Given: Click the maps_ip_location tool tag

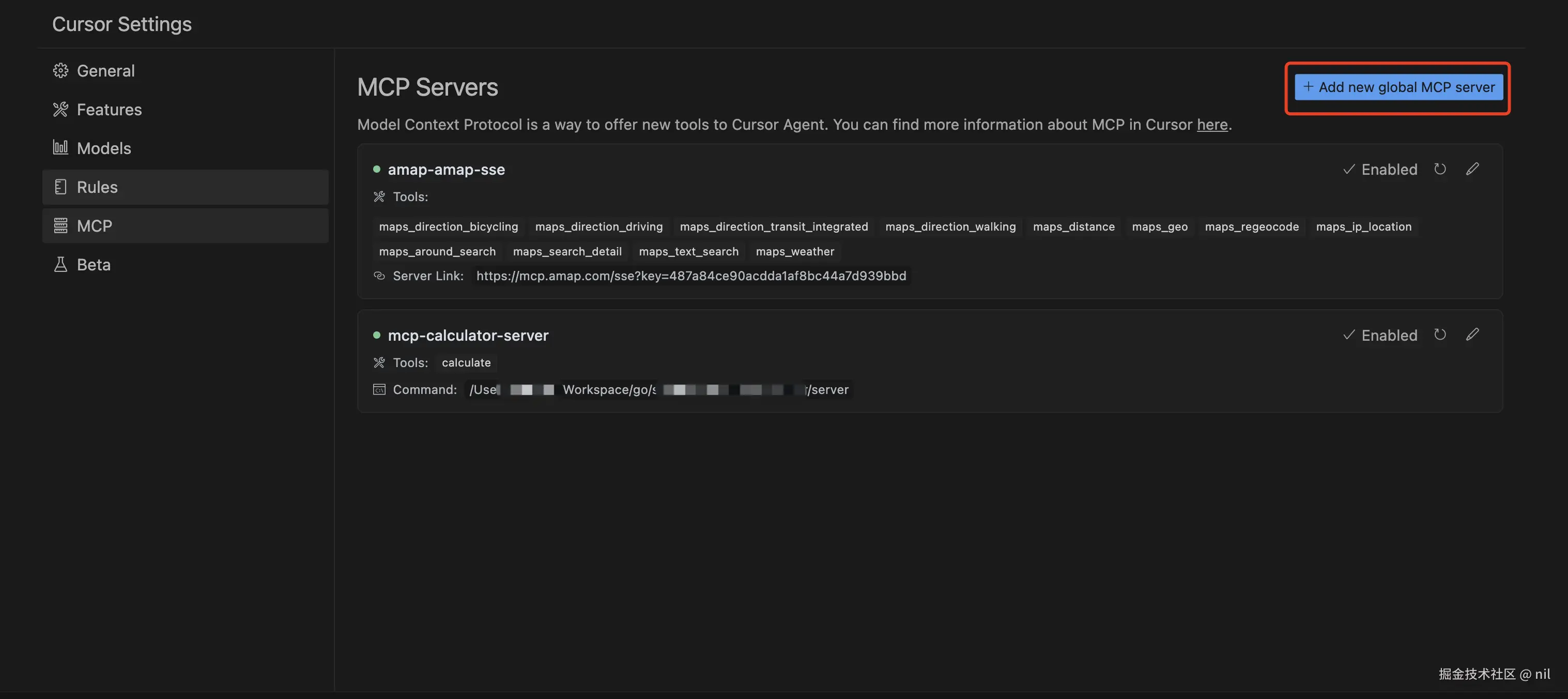Looking at the screenshot, I should [x=1363, y=226].
